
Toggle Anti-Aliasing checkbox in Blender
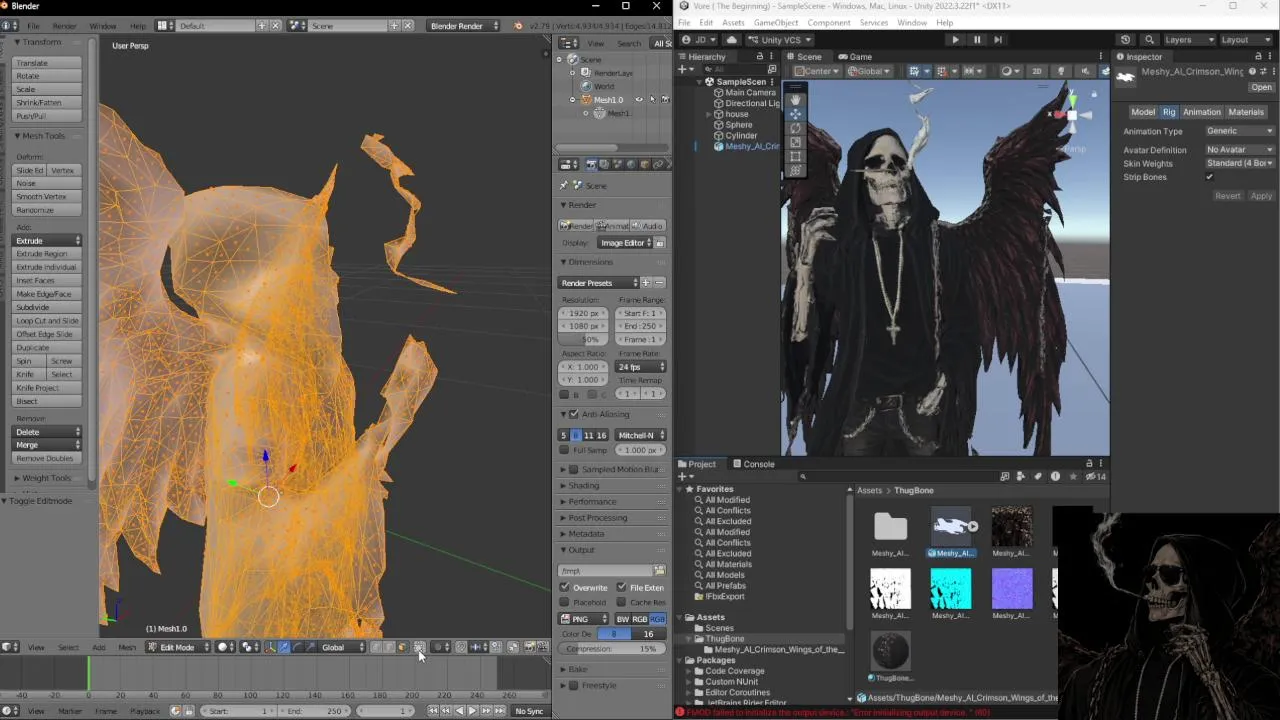[x=573, y=414]
